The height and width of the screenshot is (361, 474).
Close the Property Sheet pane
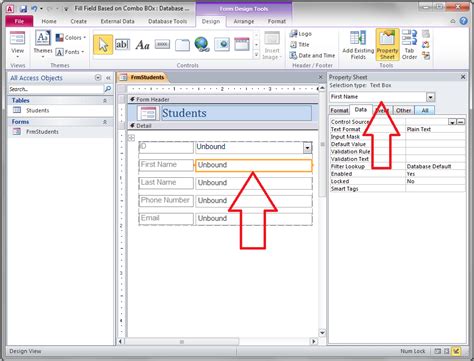(463, 77)
